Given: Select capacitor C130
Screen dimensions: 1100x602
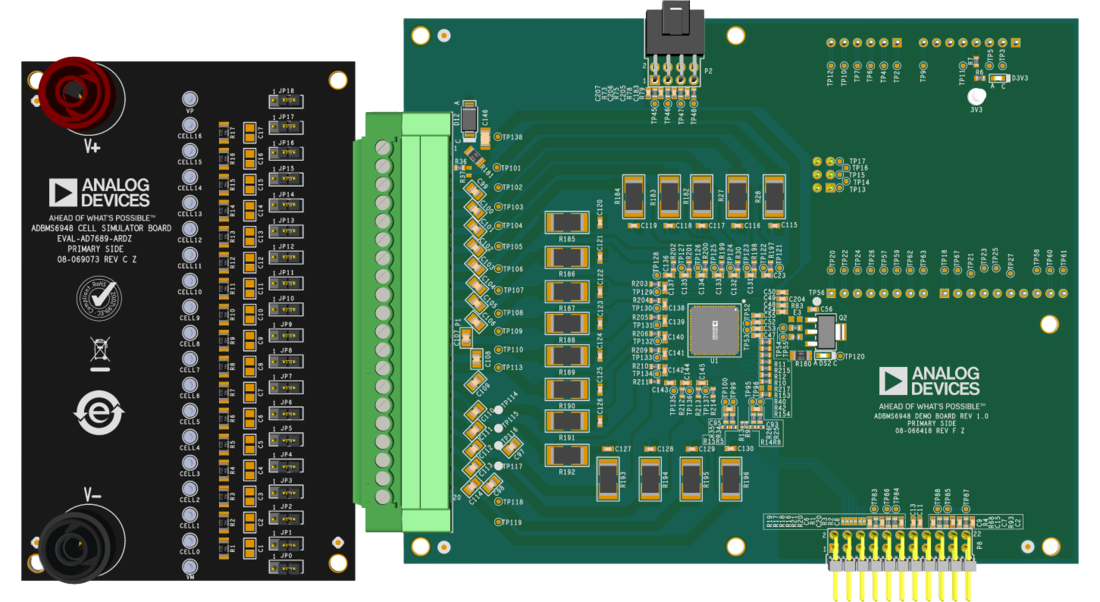Looking at the screenshot, I should tap(730, 448).
